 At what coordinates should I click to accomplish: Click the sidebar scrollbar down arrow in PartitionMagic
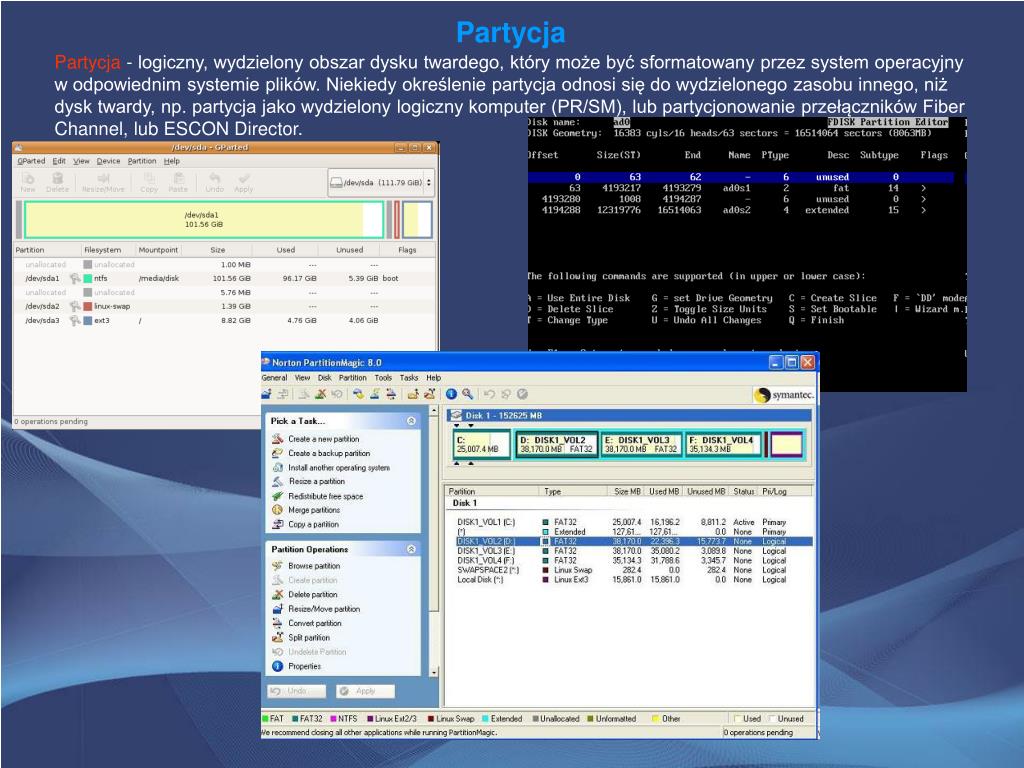(x=434, y=672)
